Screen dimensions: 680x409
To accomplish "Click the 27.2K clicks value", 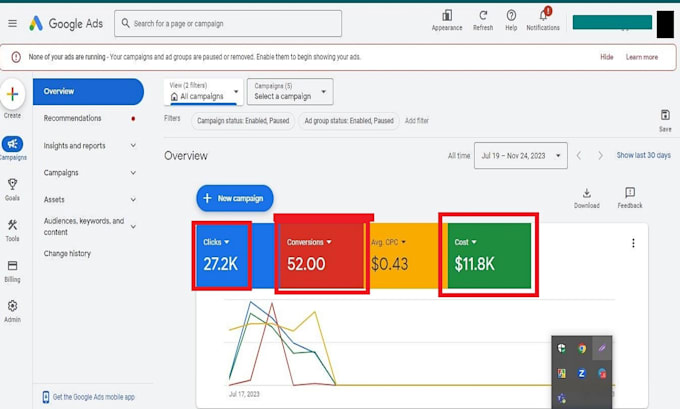I will 220,264.
